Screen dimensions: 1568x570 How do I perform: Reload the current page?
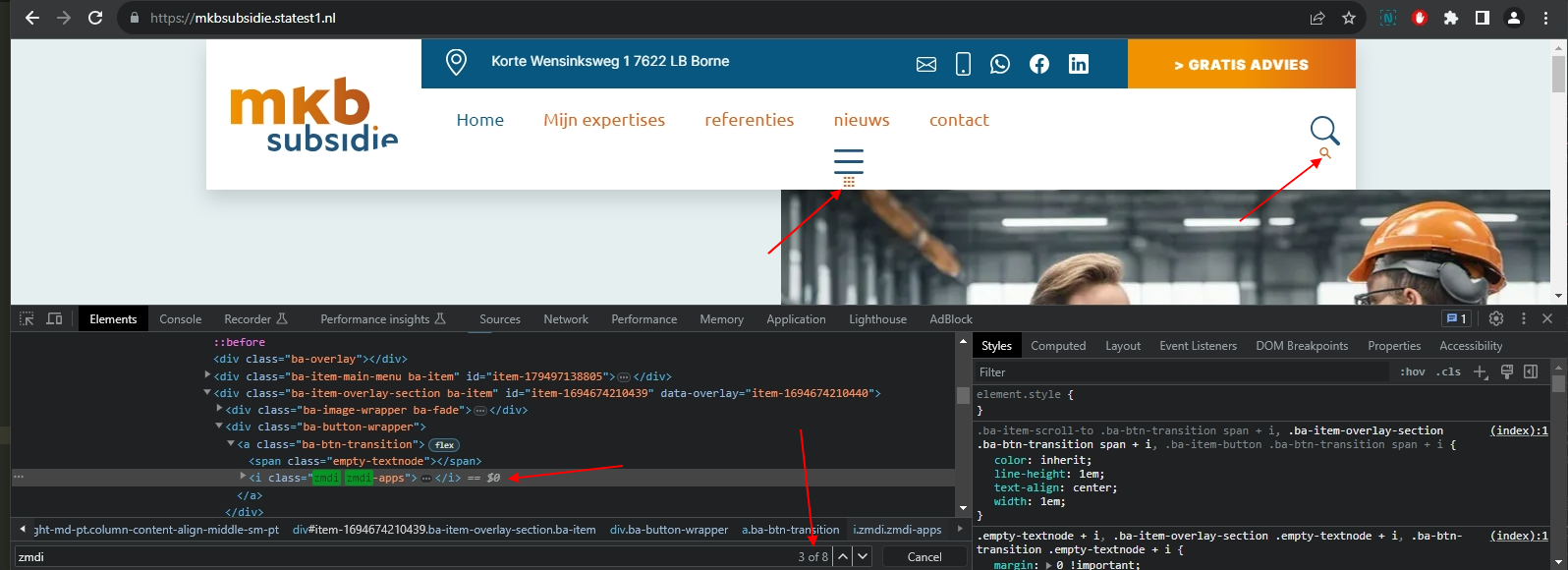pos(95,18)
